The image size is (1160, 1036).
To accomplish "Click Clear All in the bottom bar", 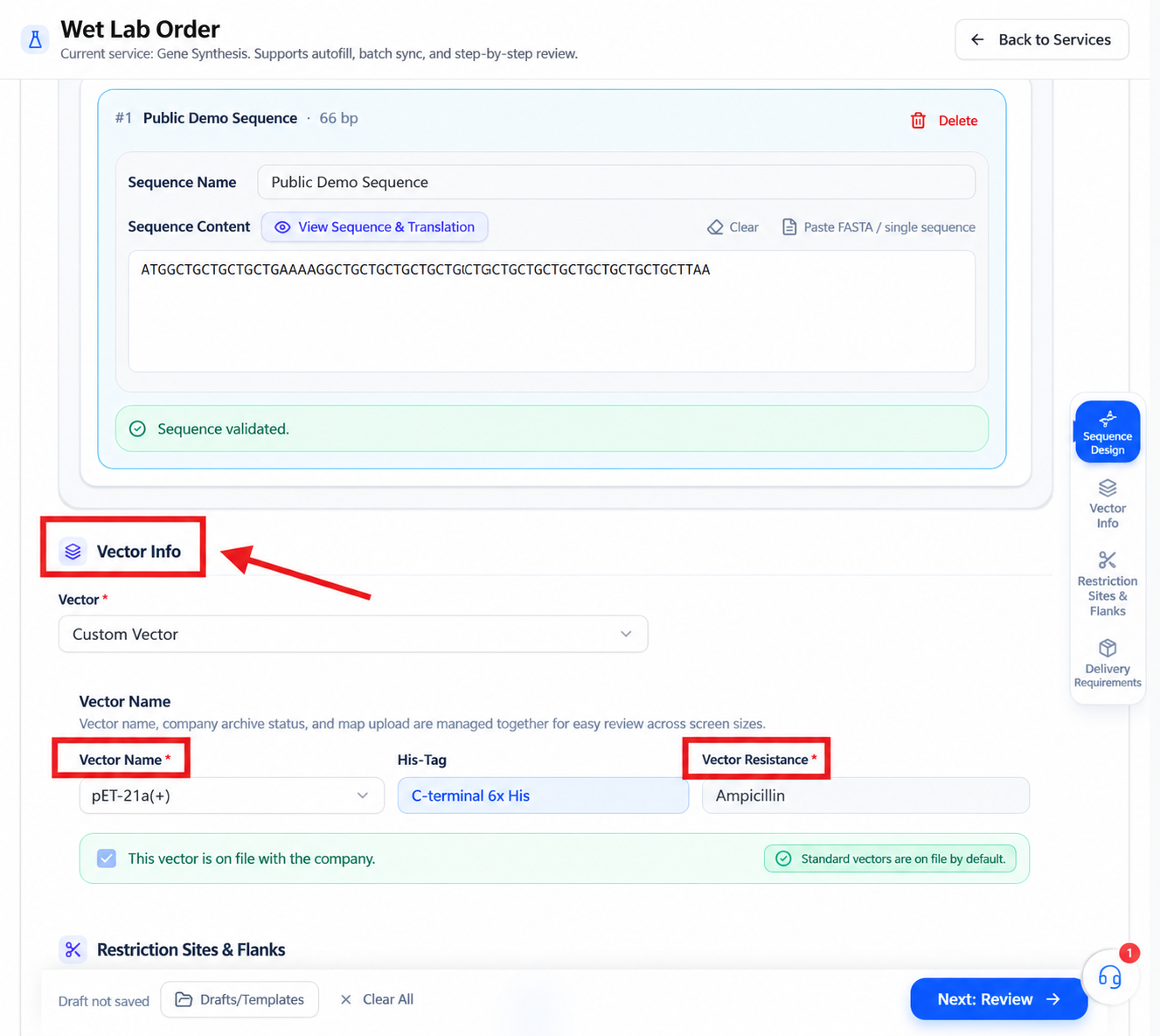I will [377, 999].
